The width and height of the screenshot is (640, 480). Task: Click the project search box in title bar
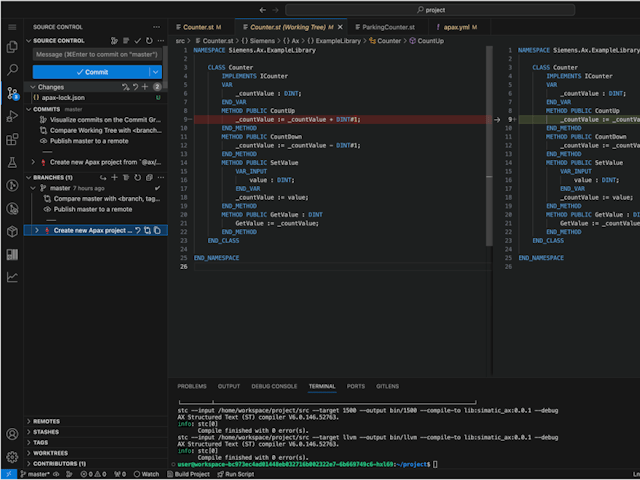click(430, 10)
